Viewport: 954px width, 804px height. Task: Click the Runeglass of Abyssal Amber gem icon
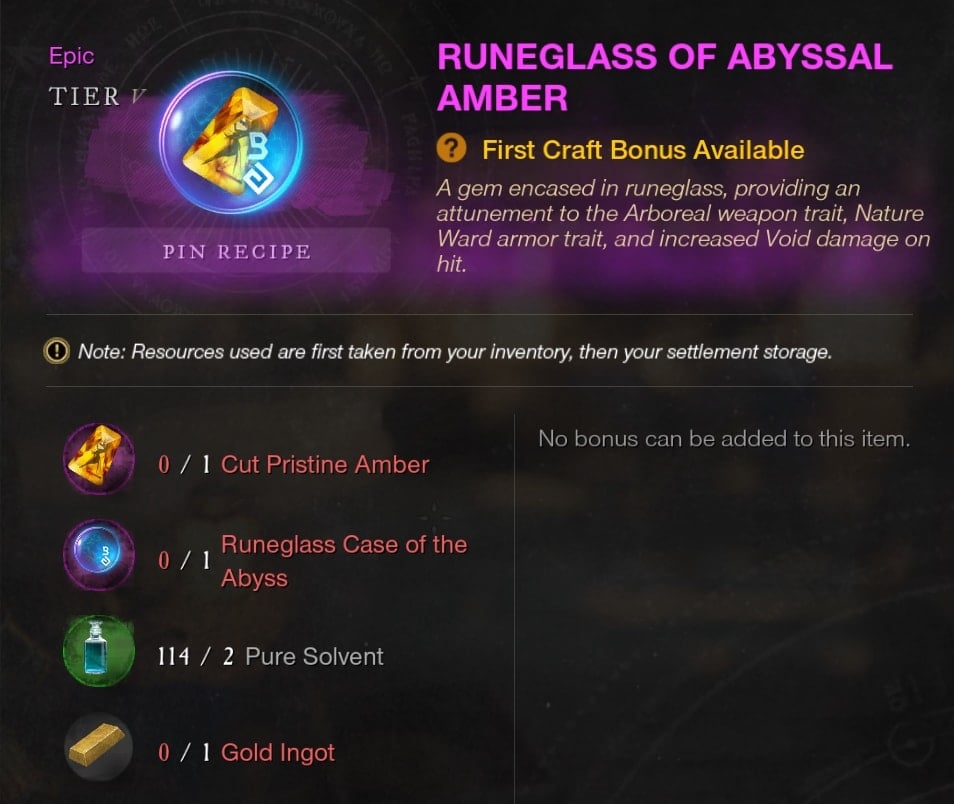[x=231, y=144]
